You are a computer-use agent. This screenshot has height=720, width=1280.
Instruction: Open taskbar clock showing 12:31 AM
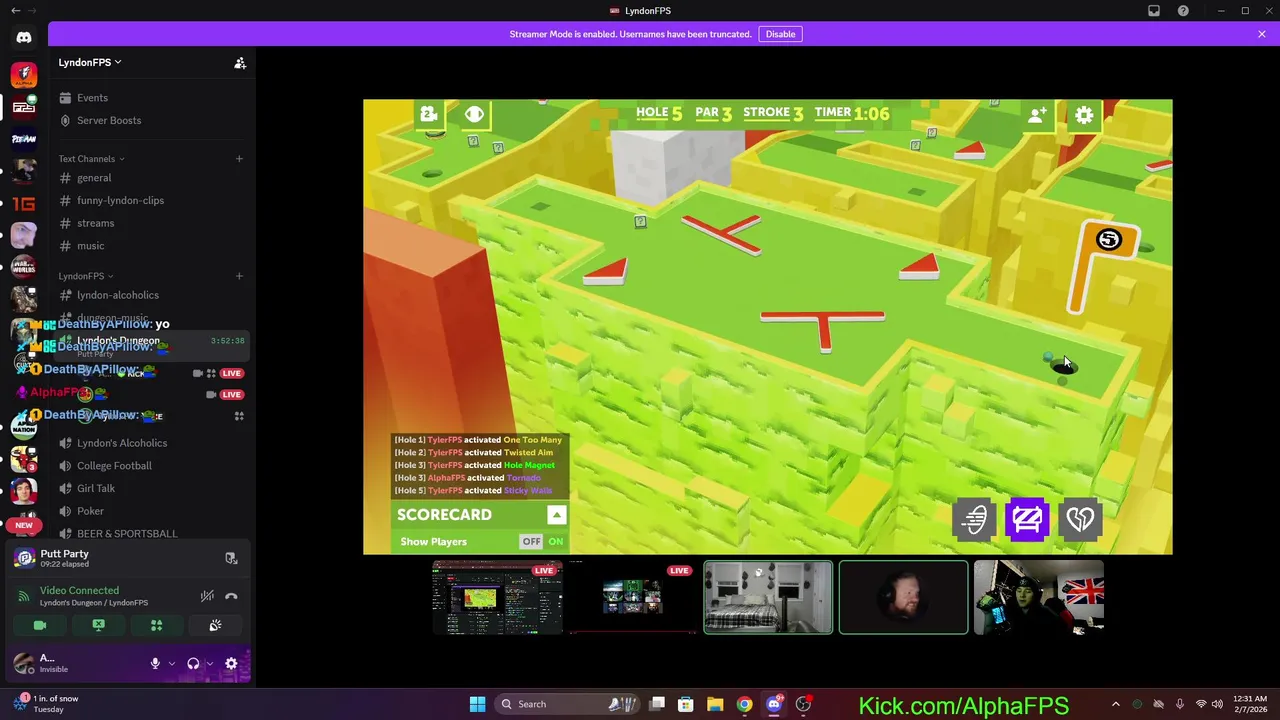(1248, 704)
